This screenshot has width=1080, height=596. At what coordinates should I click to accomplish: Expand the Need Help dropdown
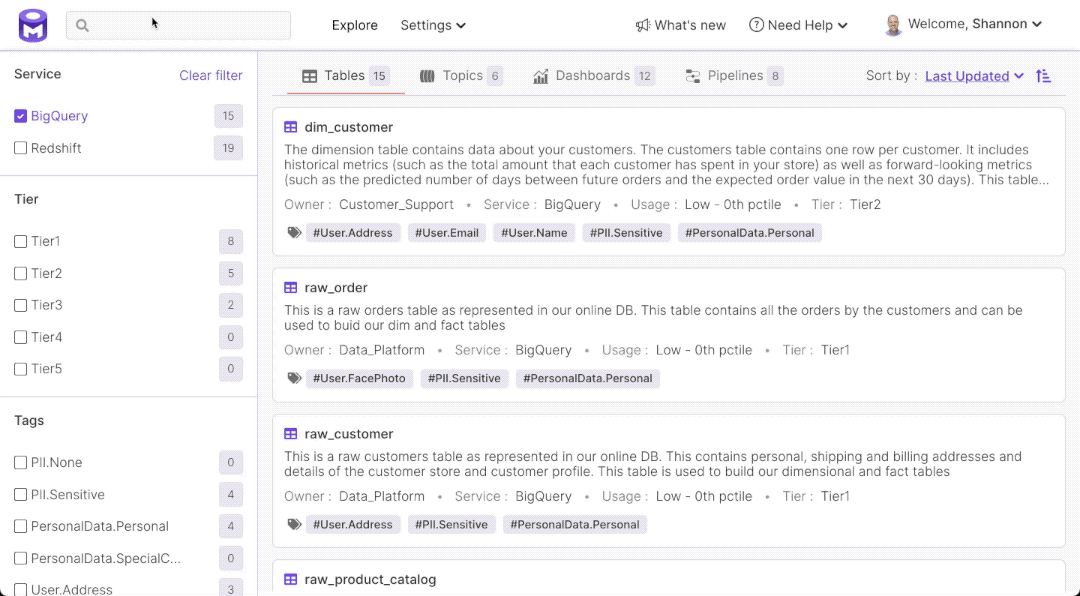(x=798, y=25)
